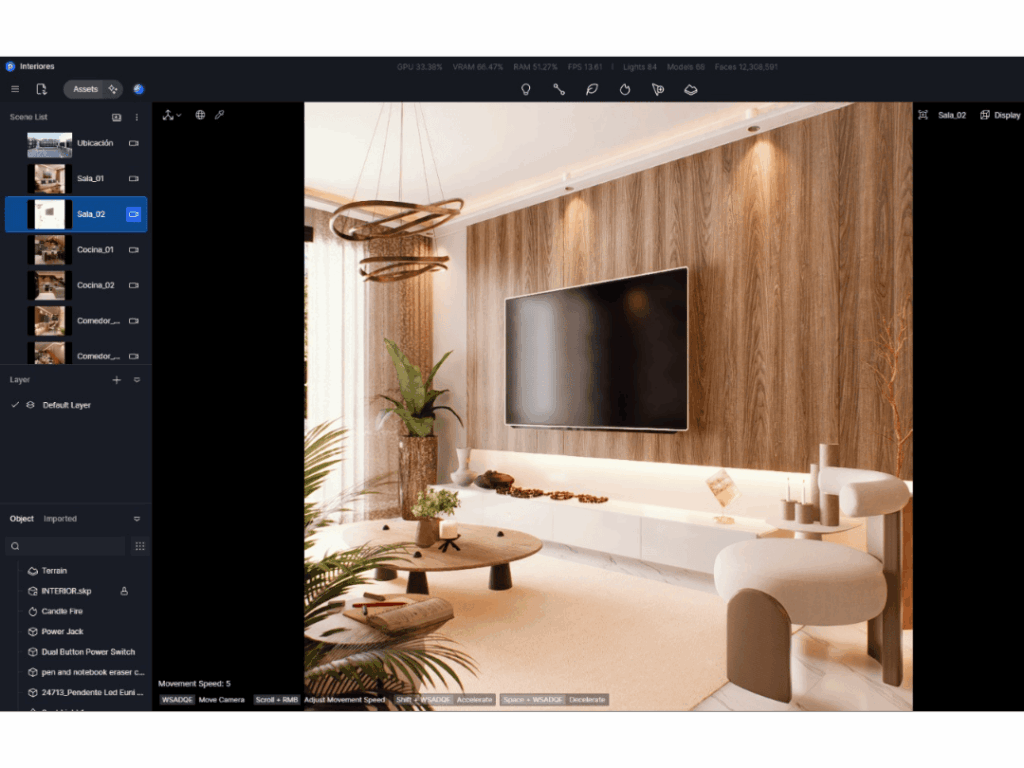Click the Lights 84 counter
Viewport: 1024px width, 768px height.
coord(639,67)
